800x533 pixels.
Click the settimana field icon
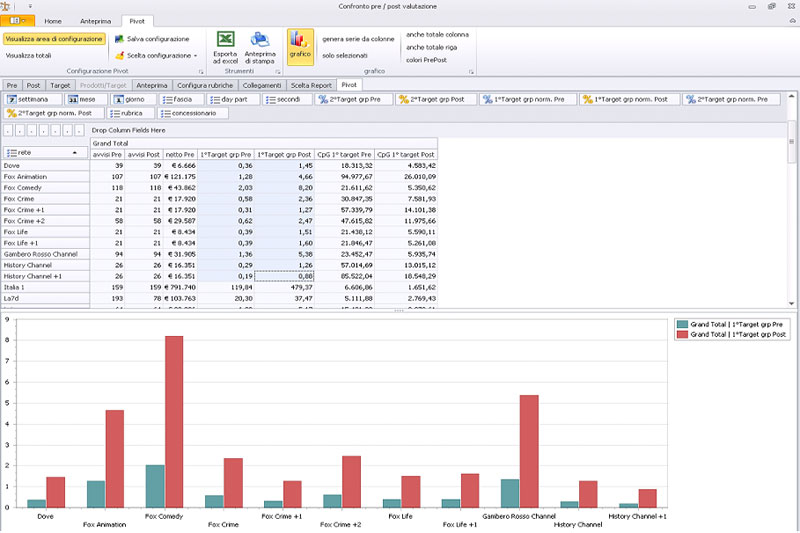11,99
